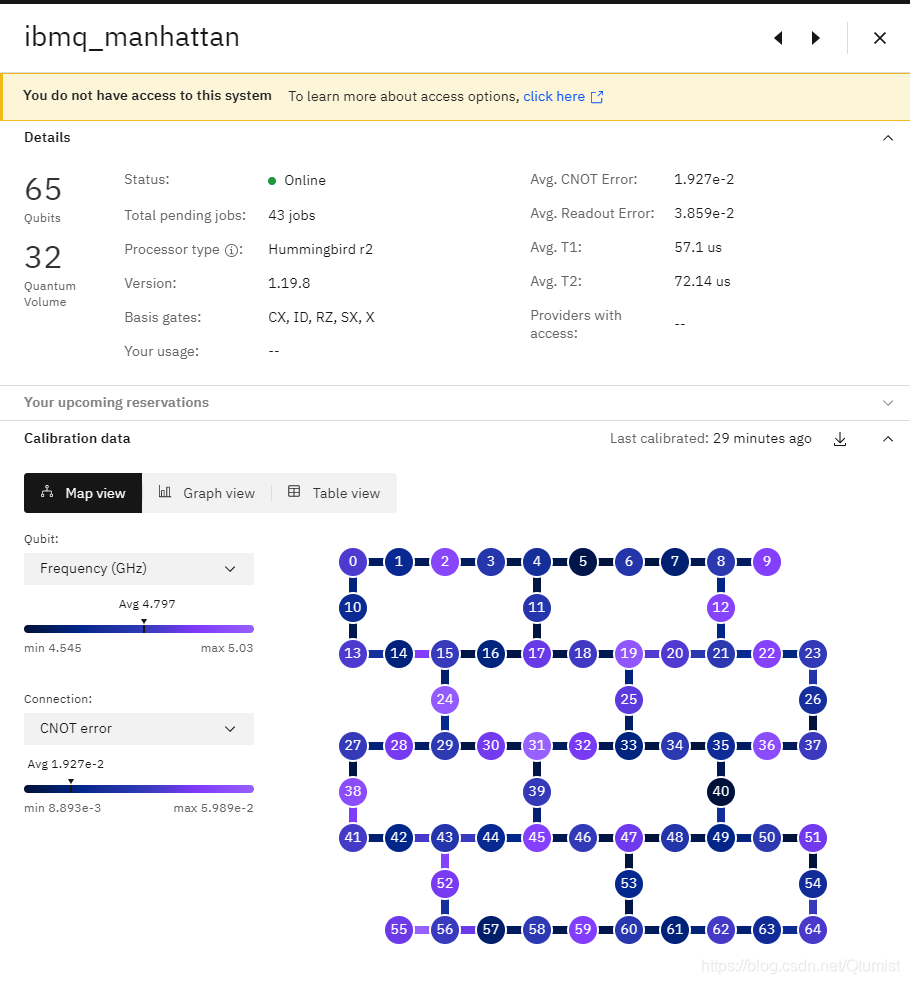Select qubit 33 on the map
Viewport: 910px width, 984px height.
tap(629, 746)
